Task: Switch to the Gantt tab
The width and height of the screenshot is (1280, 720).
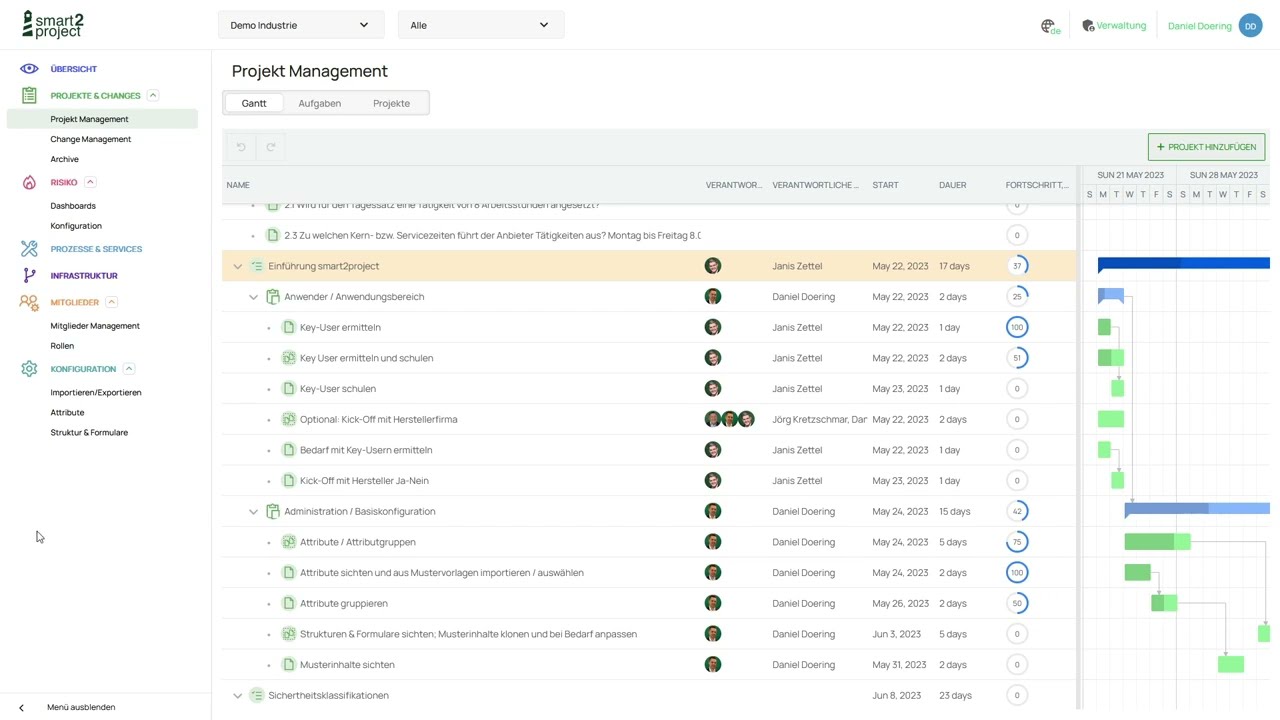Action: 254,103
